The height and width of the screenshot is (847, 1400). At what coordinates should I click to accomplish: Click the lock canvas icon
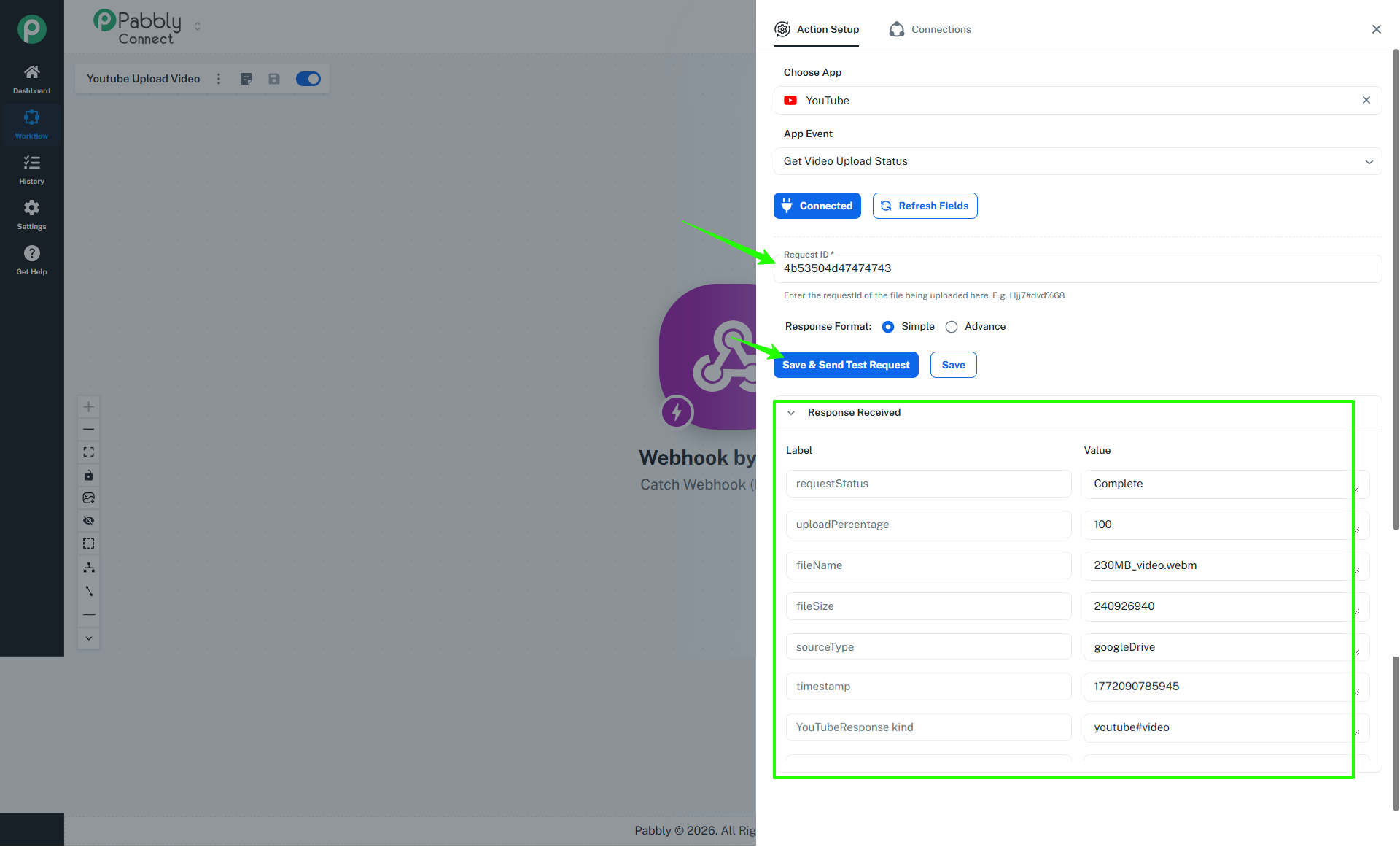pyautogui.click(x=88, y=476)
